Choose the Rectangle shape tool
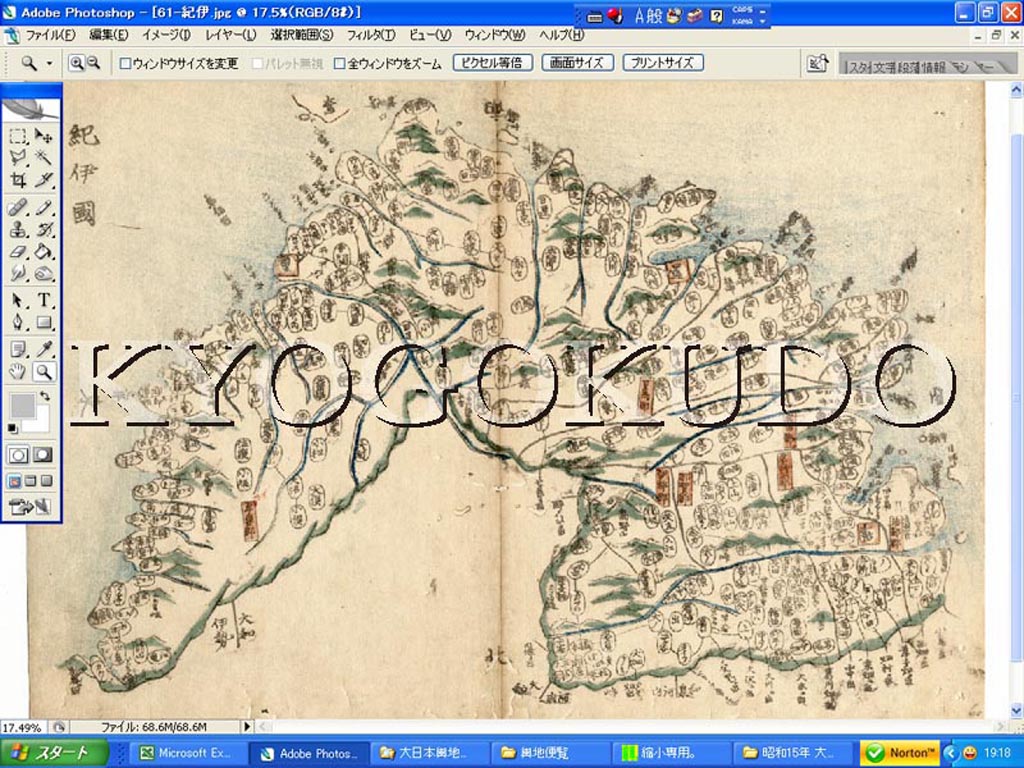 click(x=44, y=322)
